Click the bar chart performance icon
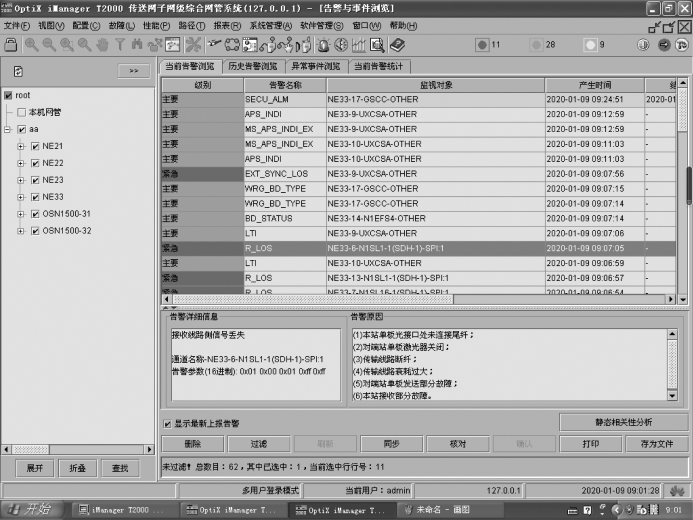Viewport: 693px width, 520px height. 359,45
